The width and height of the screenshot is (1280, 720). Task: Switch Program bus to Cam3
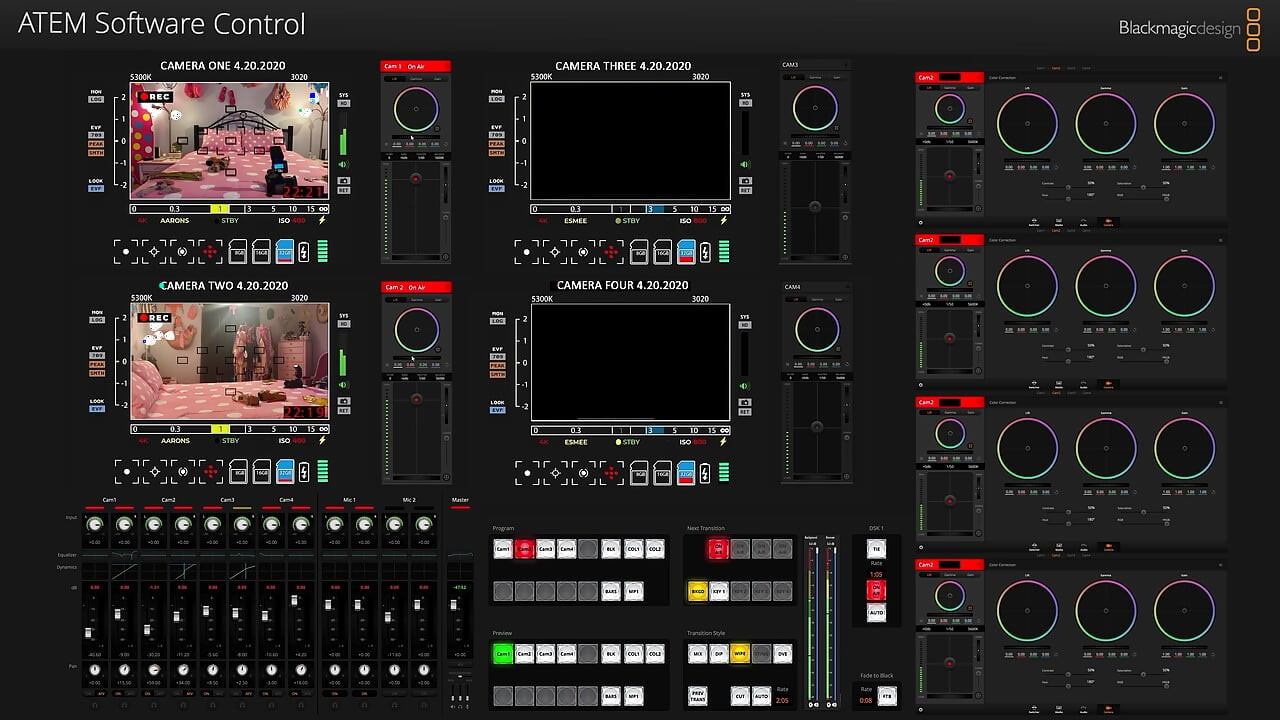545,549
